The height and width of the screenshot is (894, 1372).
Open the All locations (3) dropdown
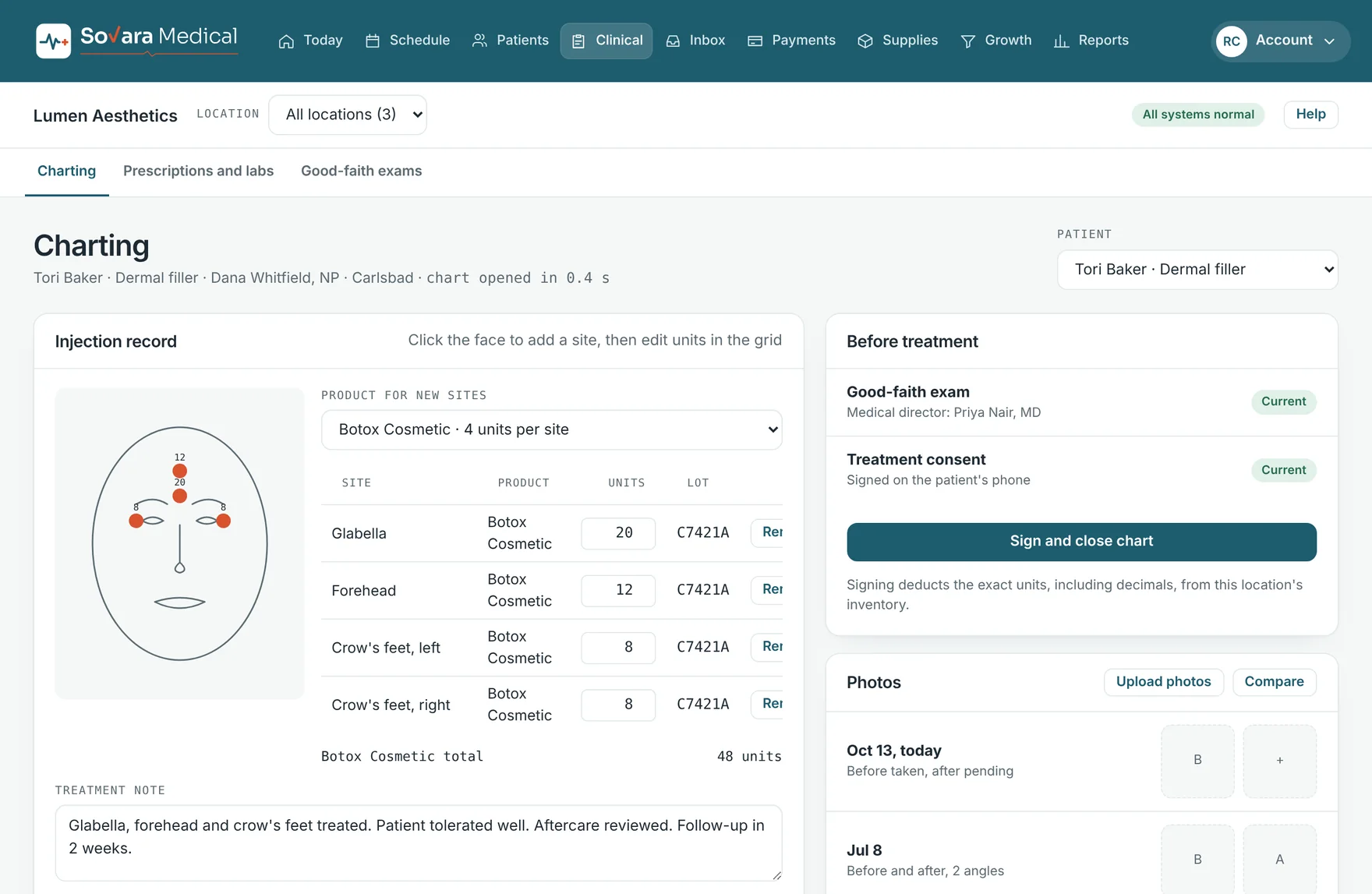[348, 115]
